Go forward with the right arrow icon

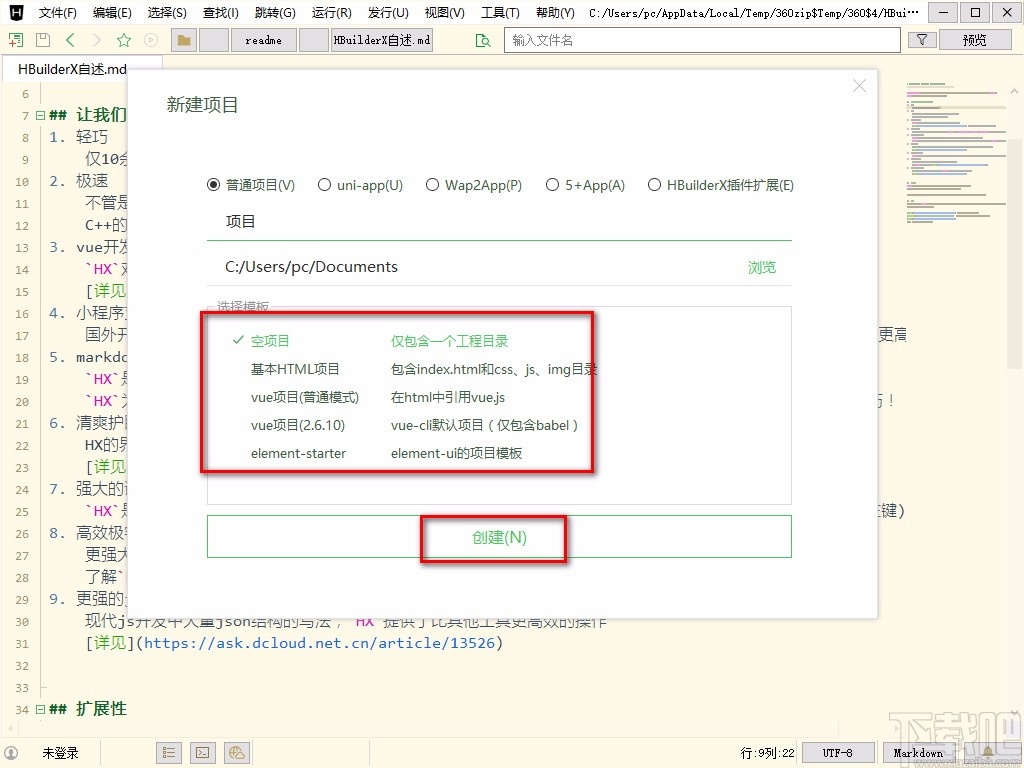click(97, 40)
